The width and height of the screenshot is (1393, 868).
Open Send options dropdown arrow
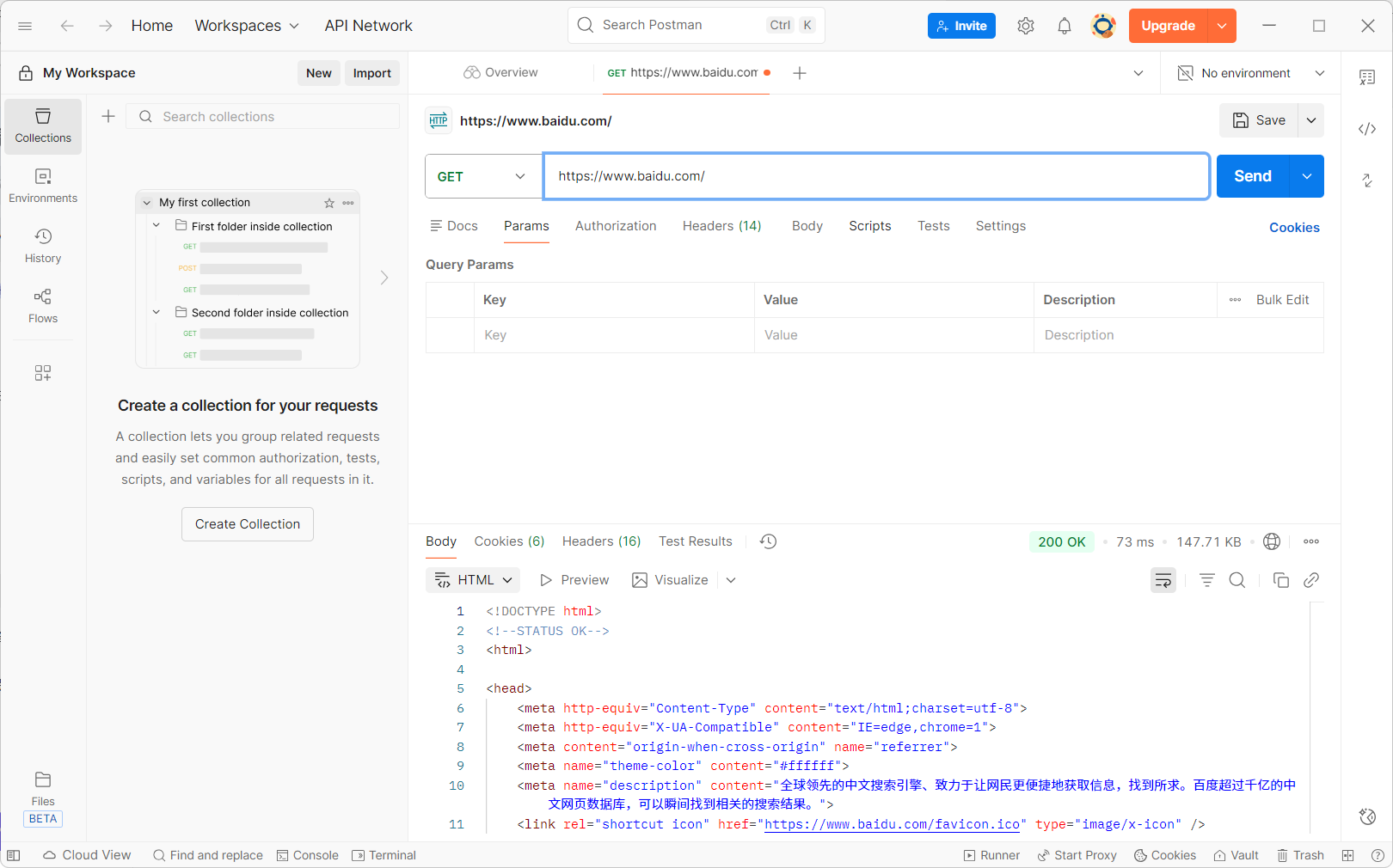click(1307, 176)
